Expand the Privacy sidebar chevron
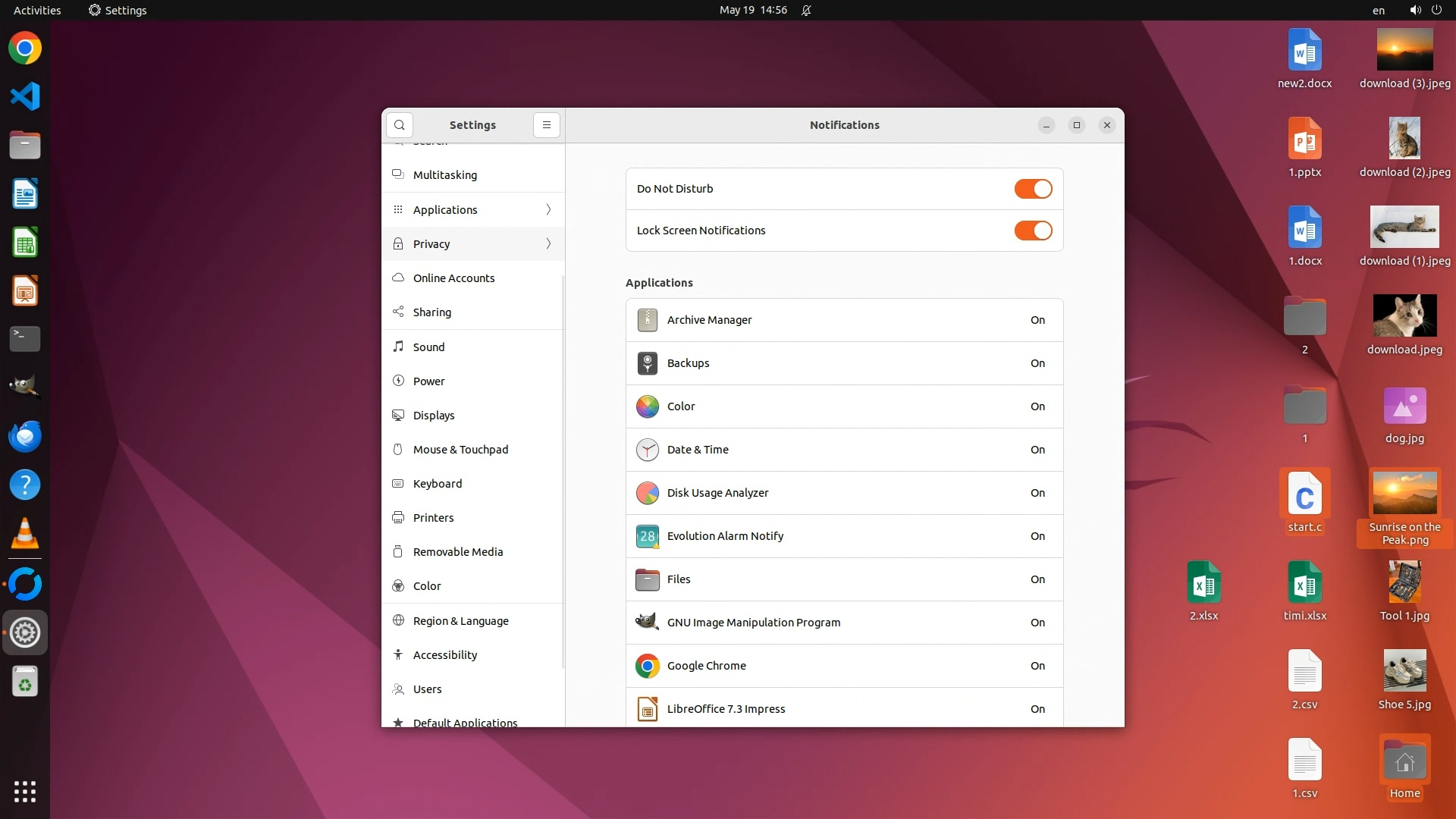1456x819 pixels. click(x=548, y=243)
